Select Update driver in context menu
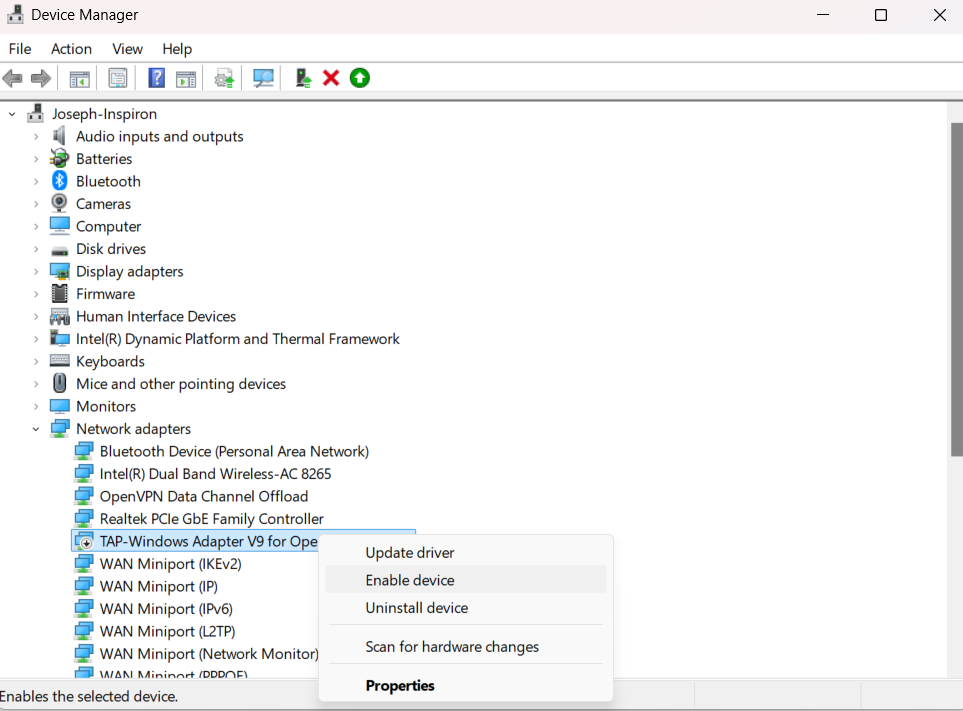This screenshot has height=711, width=963. point(410,552)
